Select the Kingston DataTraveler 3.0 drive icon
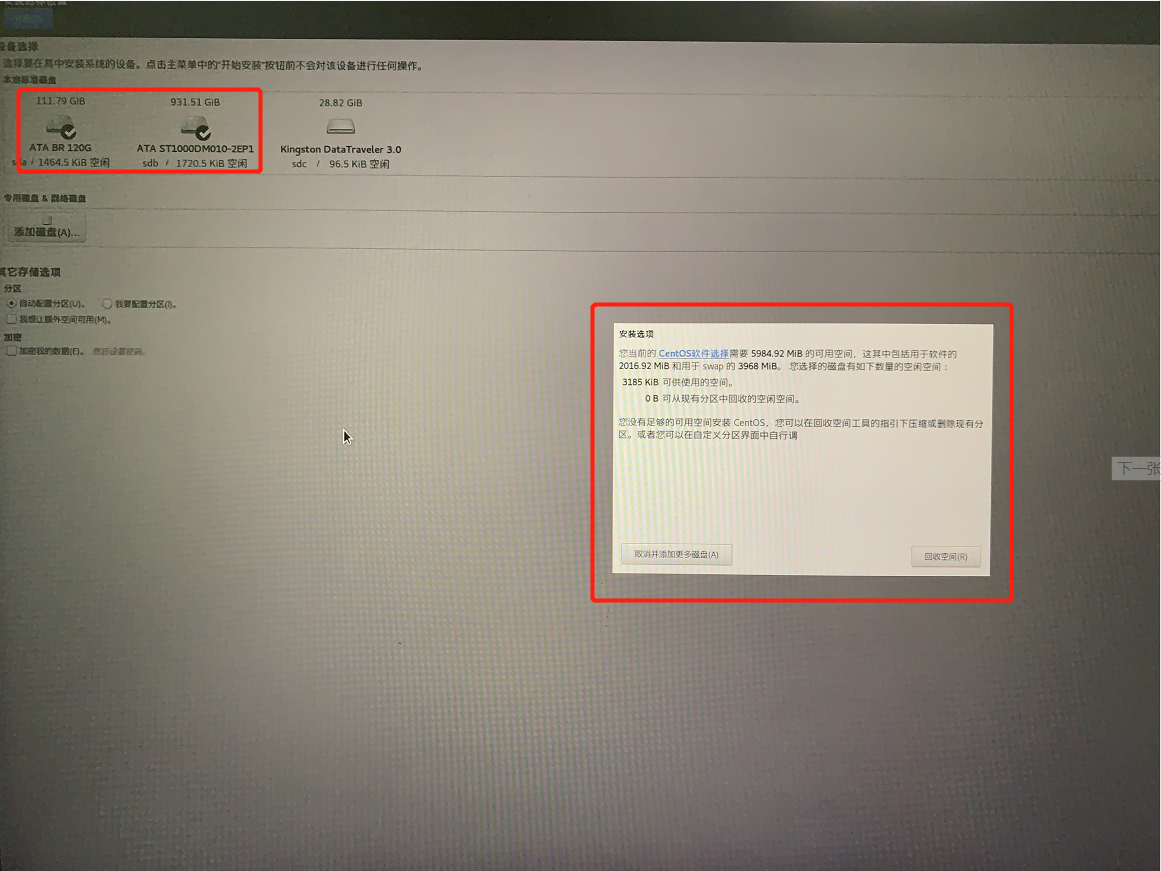 click(x=341, y=126)
